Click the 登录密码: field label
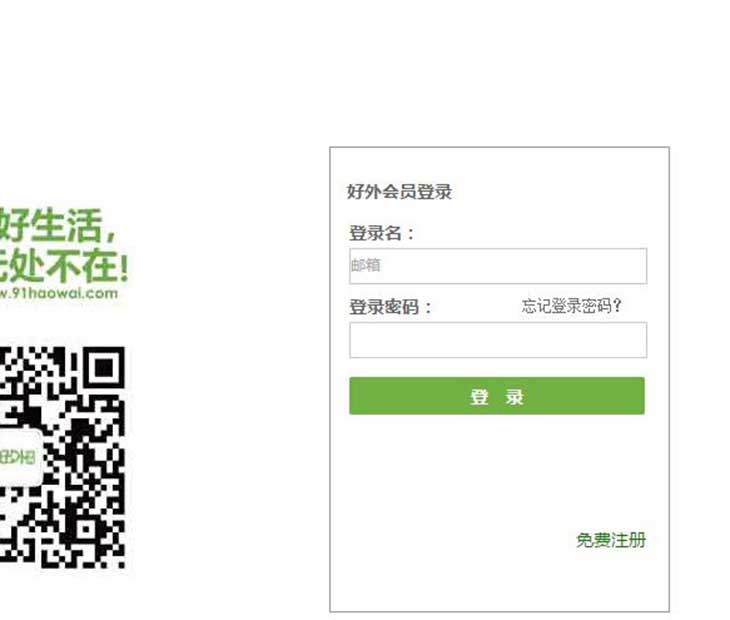730x620 pixels. pyautogui.click(x=390, y=307)
